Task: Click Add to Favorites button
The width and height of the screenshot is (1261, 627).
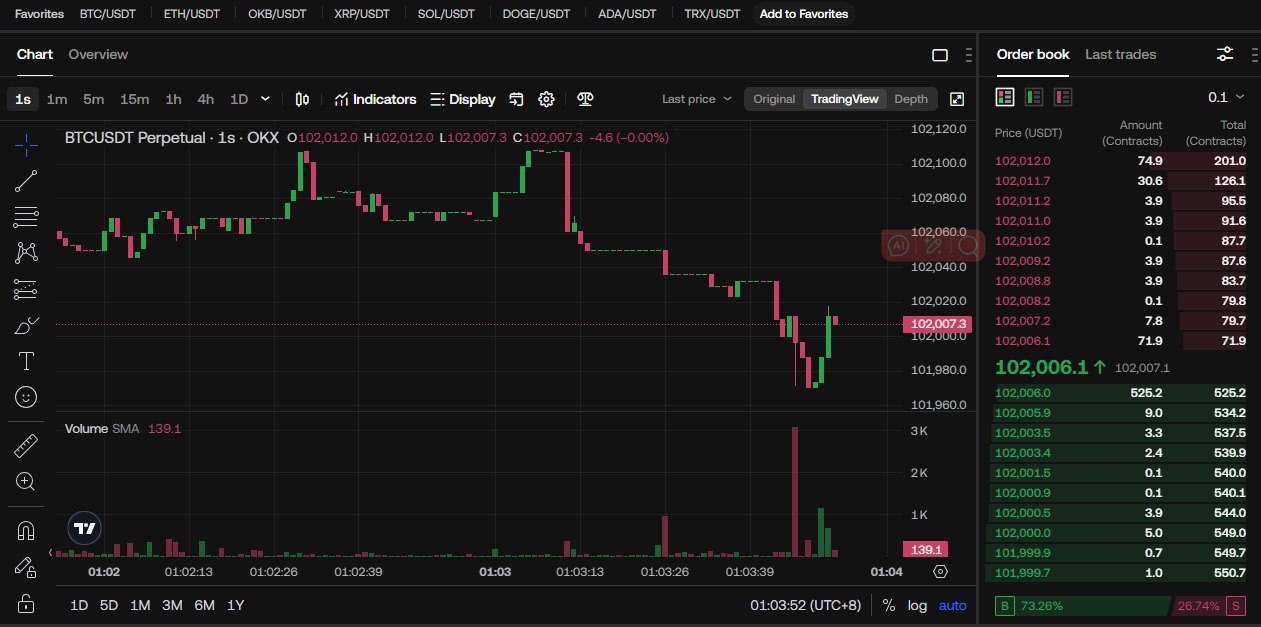Action: coord(804,14)
